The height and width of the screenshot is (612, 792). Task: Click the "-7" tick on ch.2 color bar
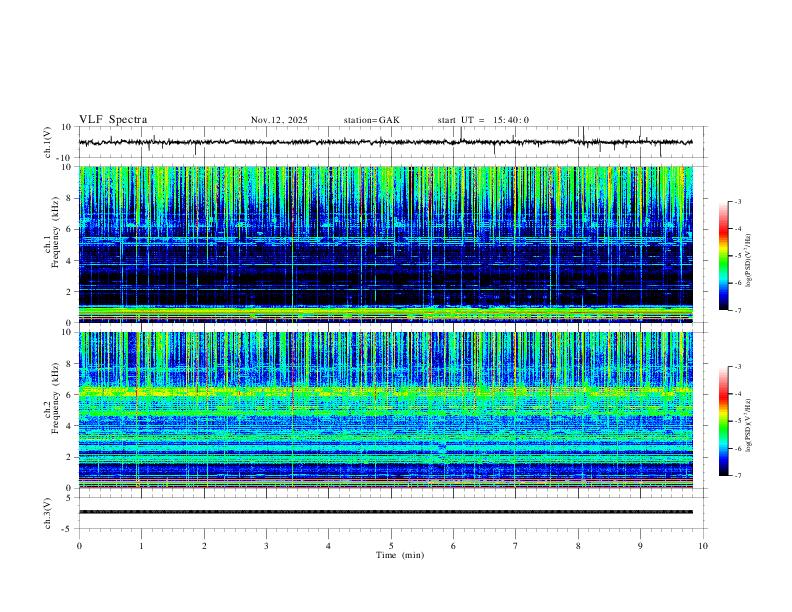(737, 476)
